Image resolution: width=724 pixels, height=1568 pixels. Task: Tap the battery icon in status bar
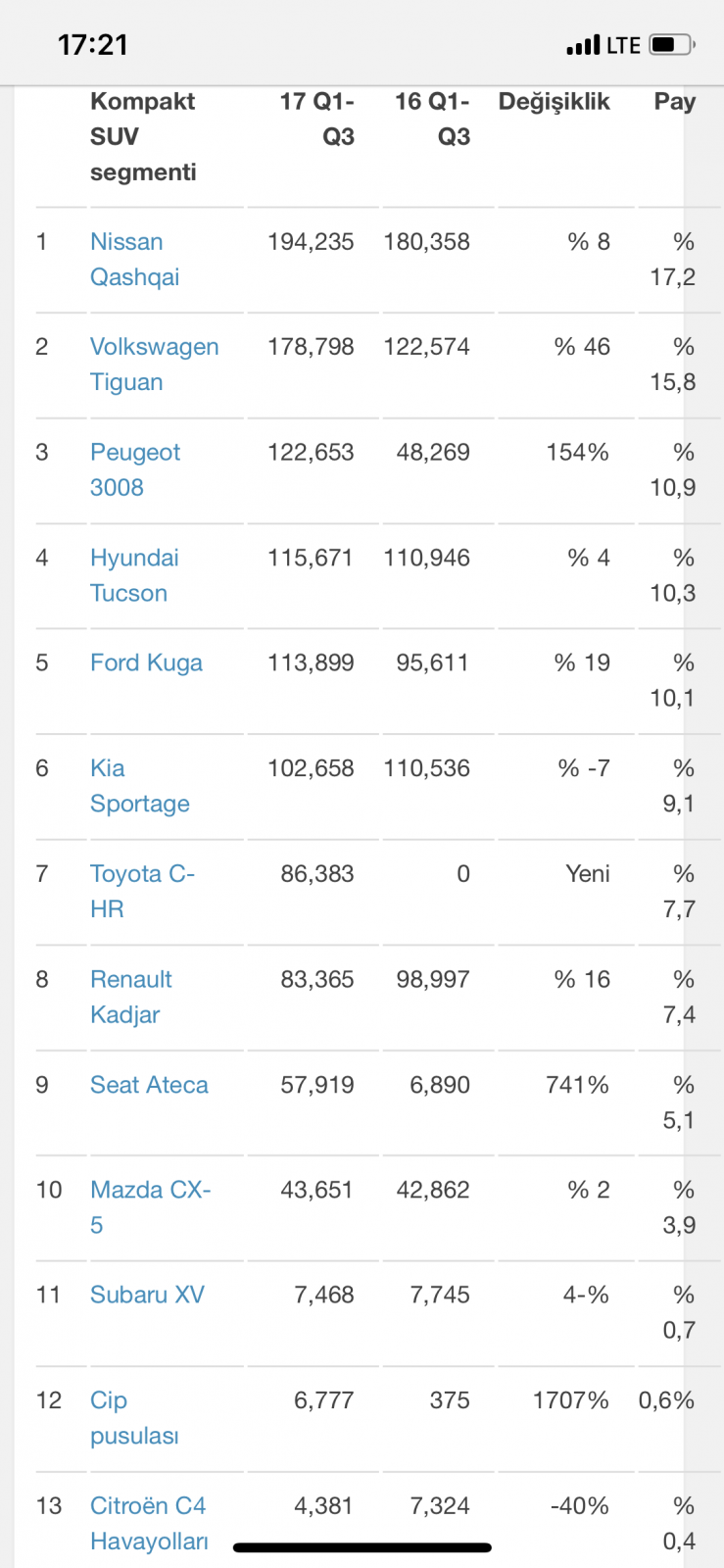pyautogui.click(x=672, y=45)
